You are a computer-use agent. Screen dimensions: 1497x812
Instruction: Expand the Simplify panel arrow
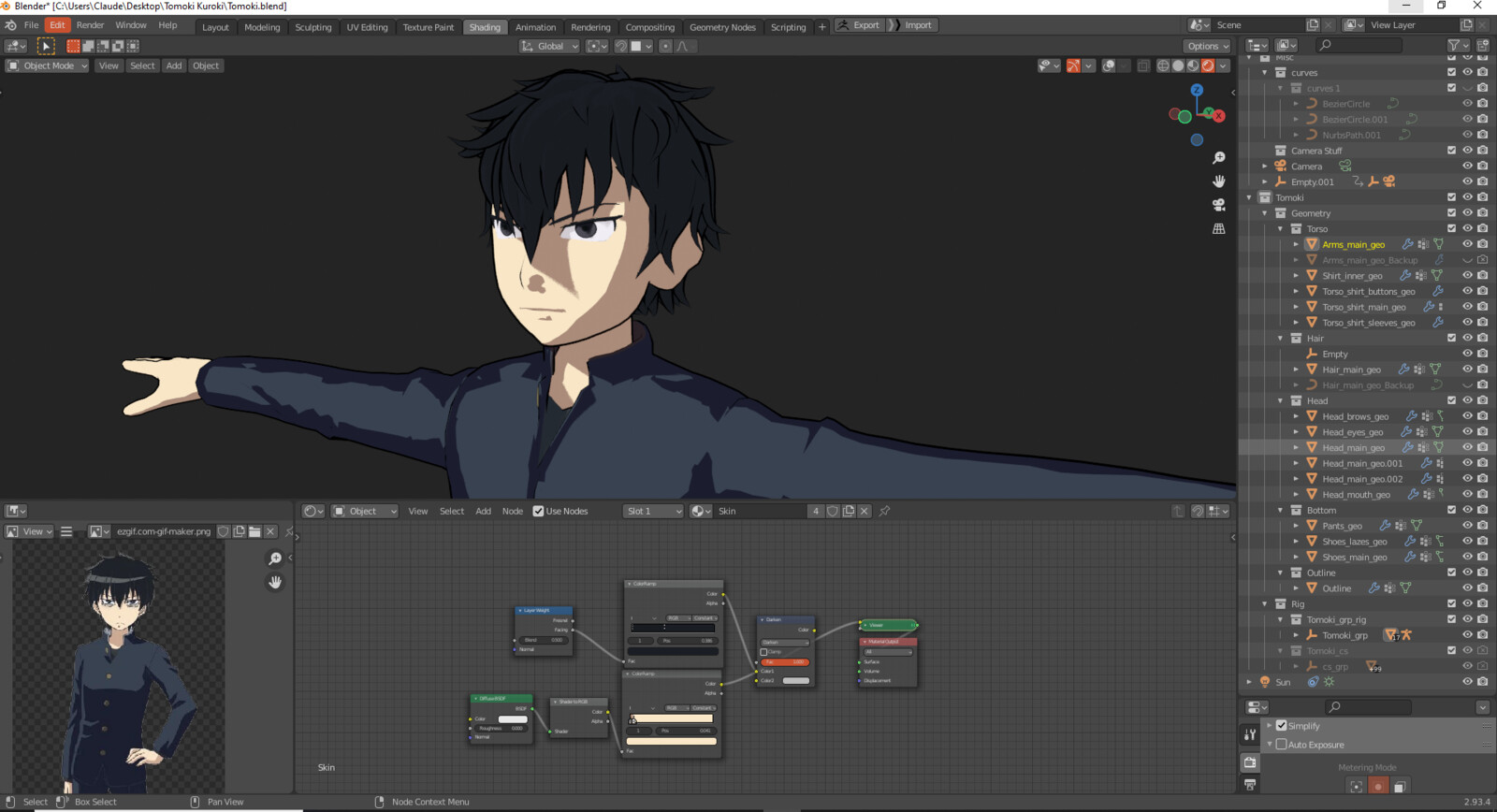(1270, 725)
